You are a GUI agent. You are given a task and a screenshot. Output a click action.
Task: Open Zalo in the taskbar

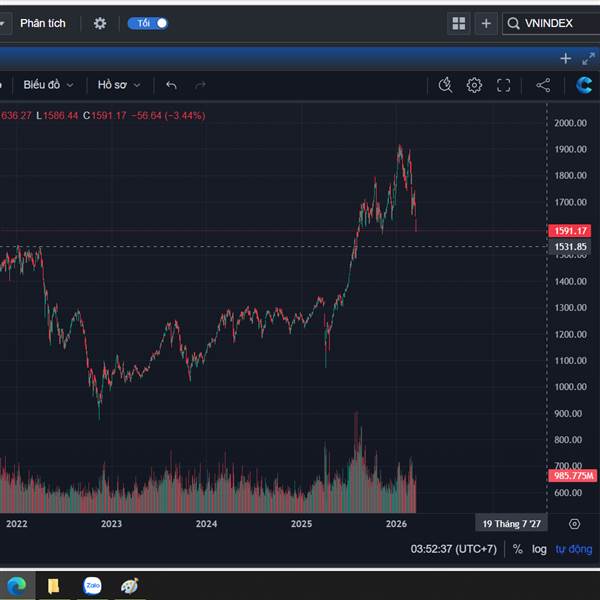coord(92,585)
